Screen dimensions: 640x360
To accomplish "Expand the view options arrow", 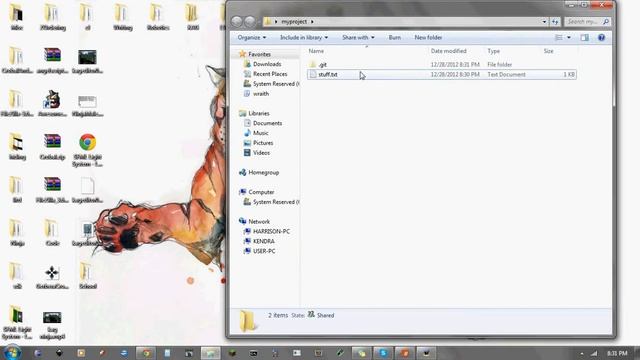I will coord(569,38).
